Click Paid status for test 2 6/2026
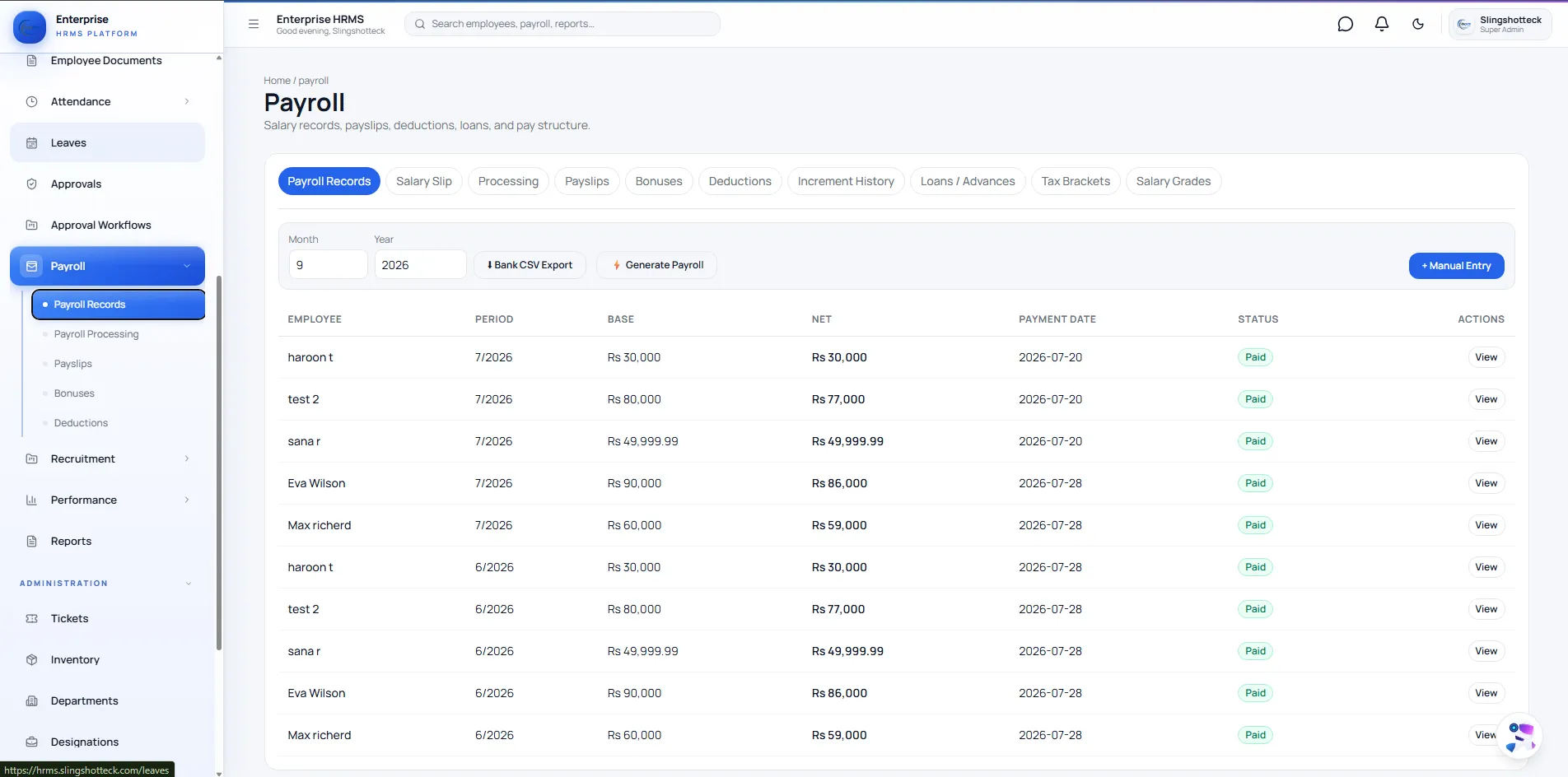 (x=1255, y=609)
